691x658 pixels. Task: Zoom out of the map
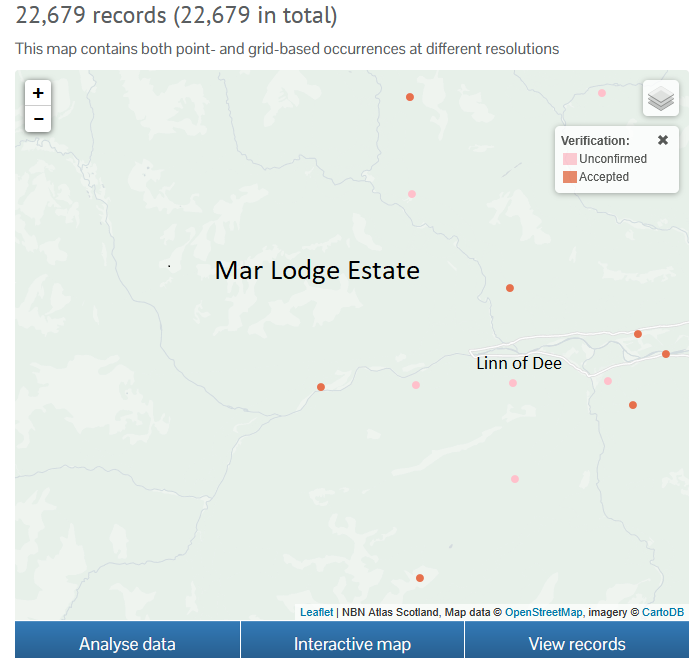pyautogui.click(x=38, y=119)
